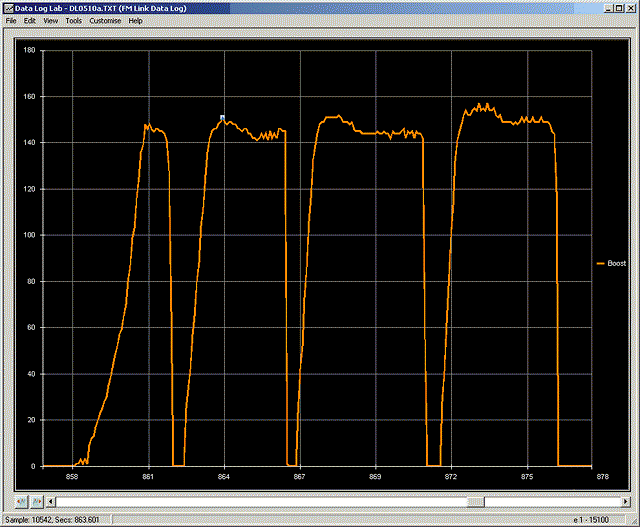
Task: Click the 858 x-axis label
Action: point(72,477)
